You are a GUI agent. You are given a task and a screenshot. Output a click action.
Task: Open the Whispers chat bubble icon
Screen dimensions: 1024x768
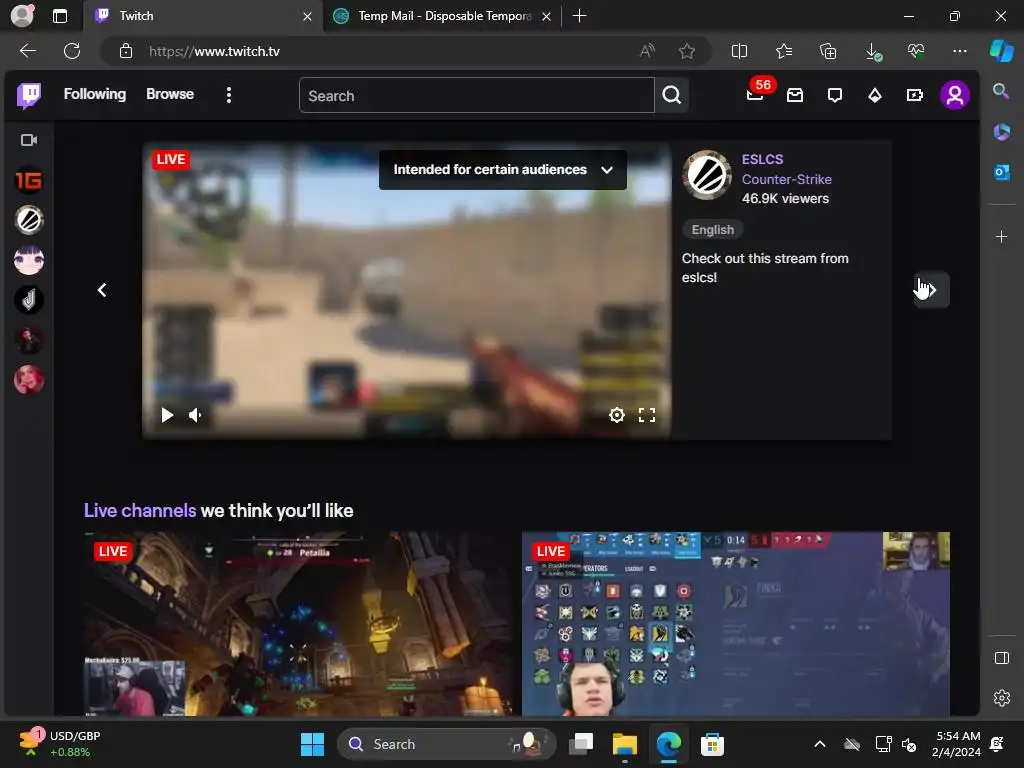click(x=835, y=95)
